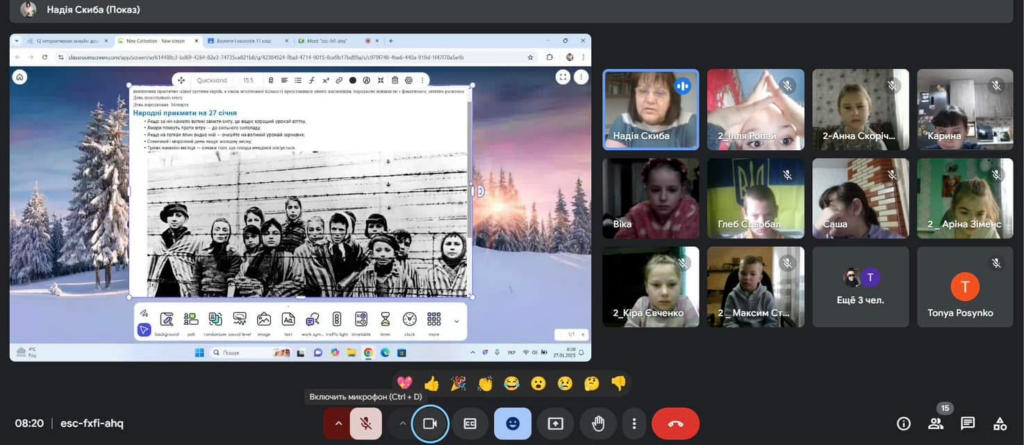Select 2_Ілля Ропай's video tile
This screenshot has width=1024, height=445.
[756, 110]
